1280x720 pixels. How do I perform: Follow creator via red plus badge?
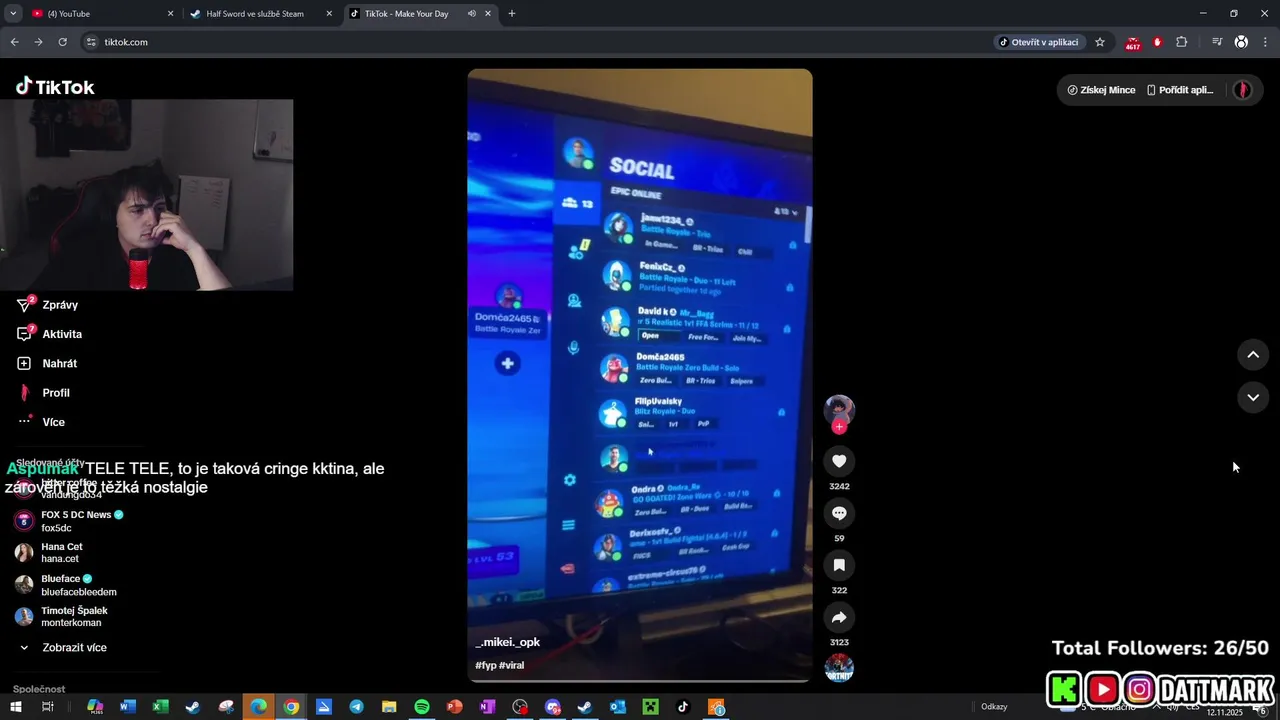[x=839, y=427]
